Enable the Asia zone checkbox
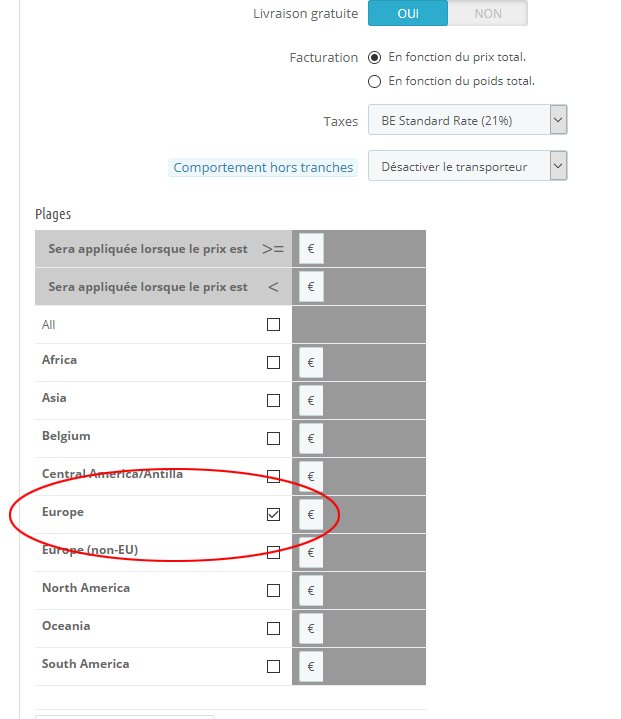621x719 pixels. (273, 400)
